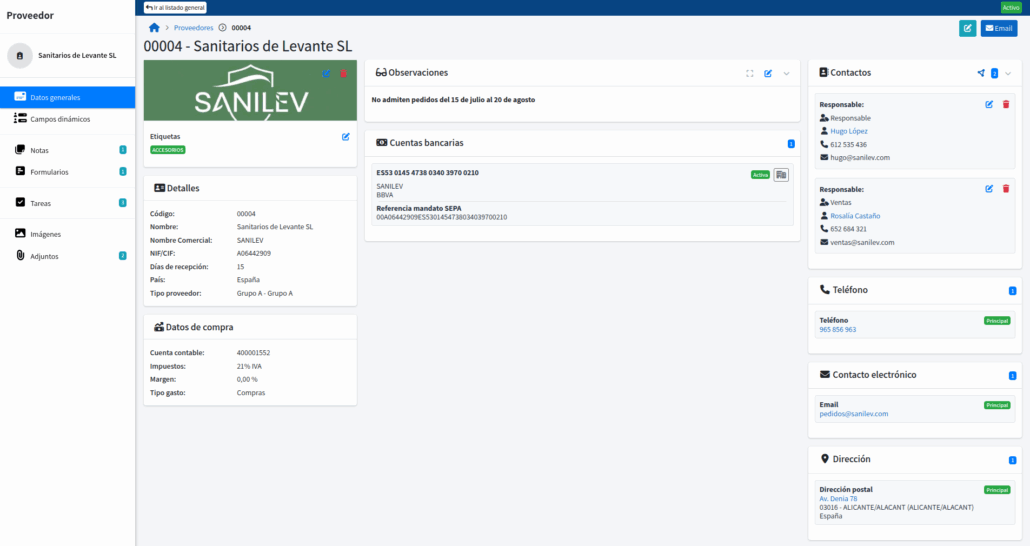Open Hugo López contact link
This screenshot has width=1030, height=546.
pyautogui.click(x=849, y=131)
